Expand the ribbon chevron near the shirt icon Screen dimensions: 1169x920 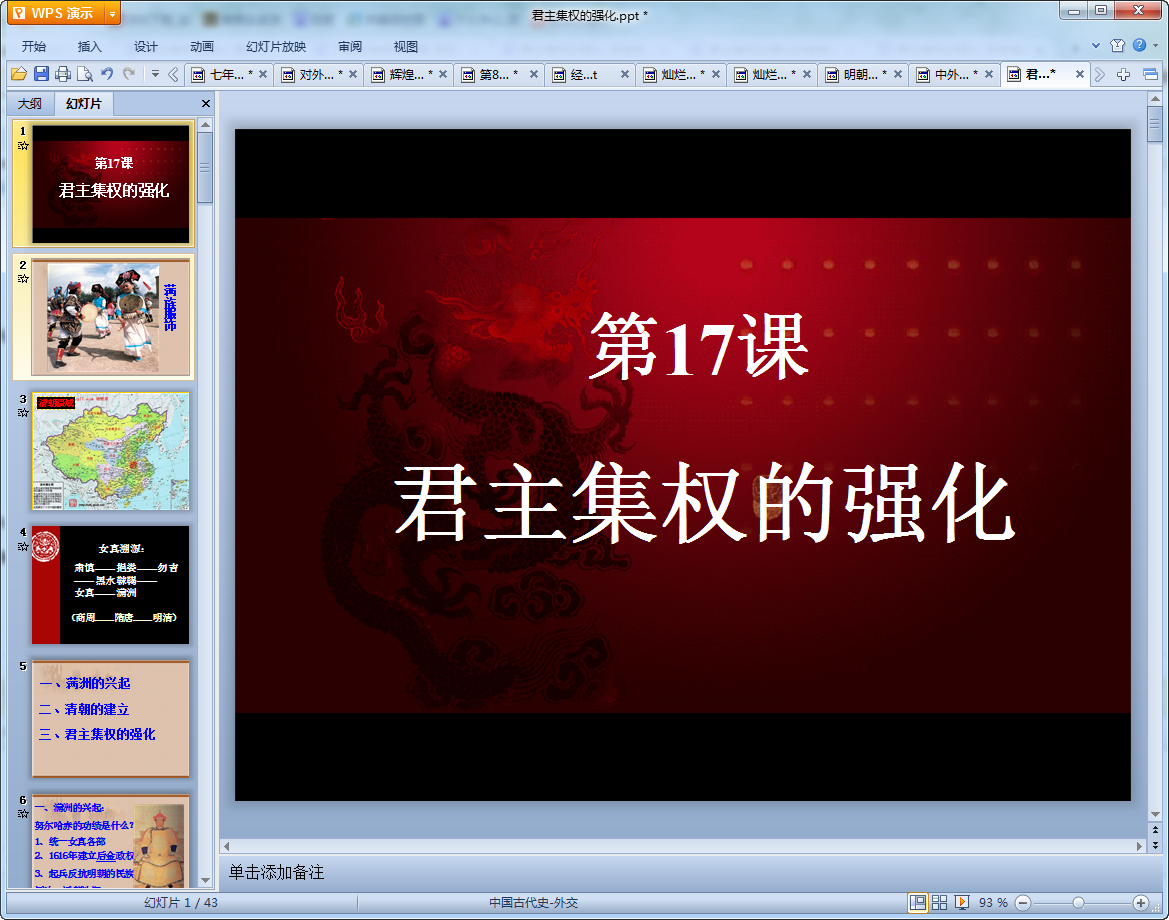tap(1096, 45)
